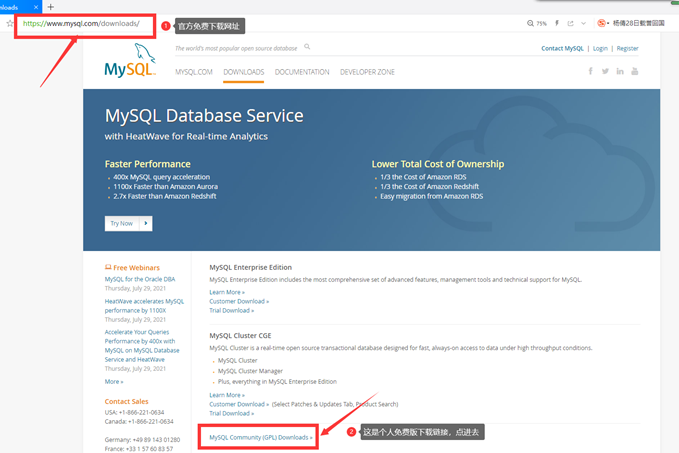Viewport: 679px width, 453px height.
Task: Click Lower Total Cost of Ownership heading
Action: click(x=438, y=164)
